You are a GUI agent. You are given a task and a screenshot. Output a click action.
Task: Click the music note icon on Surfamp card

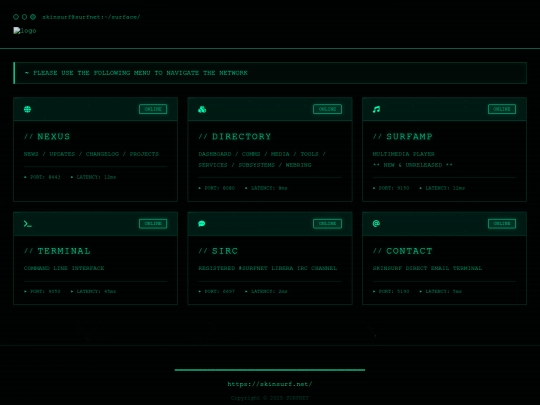[x=376, y=109]
